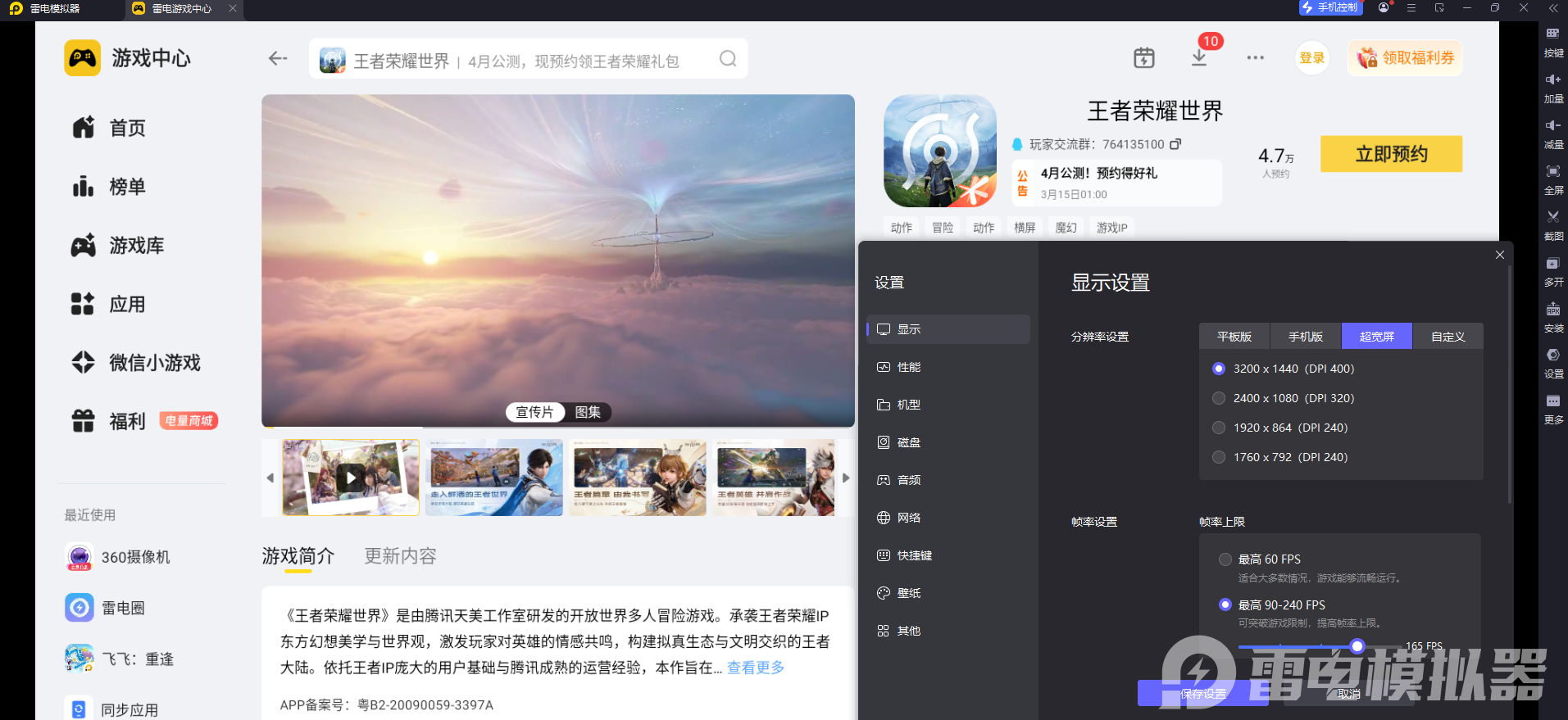Open the three-dot more options menu in the header
Viewport: 1568px width, 720px height.
coord(1255,58)
